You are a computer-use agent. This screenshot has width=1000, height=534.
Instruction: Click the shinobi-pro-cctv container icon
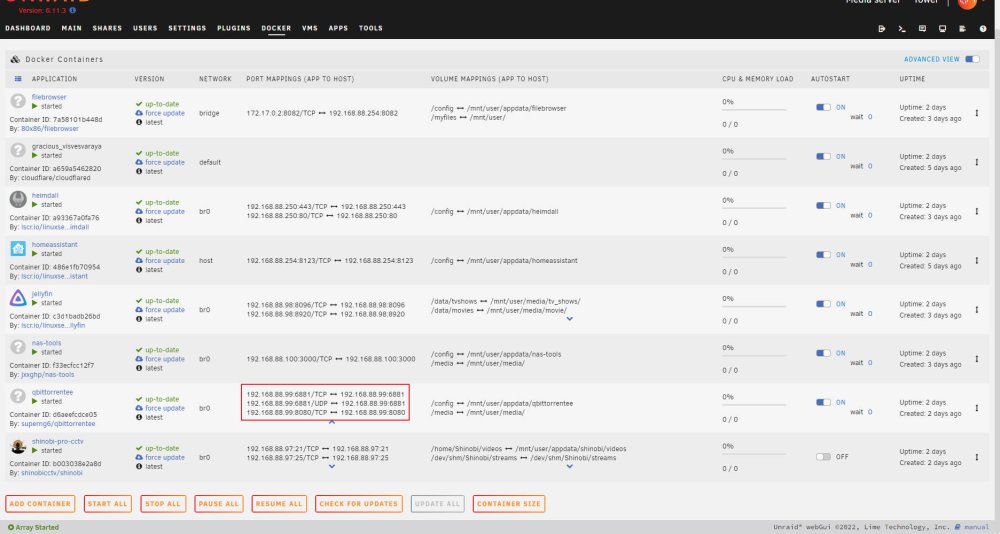coord(18,446)
